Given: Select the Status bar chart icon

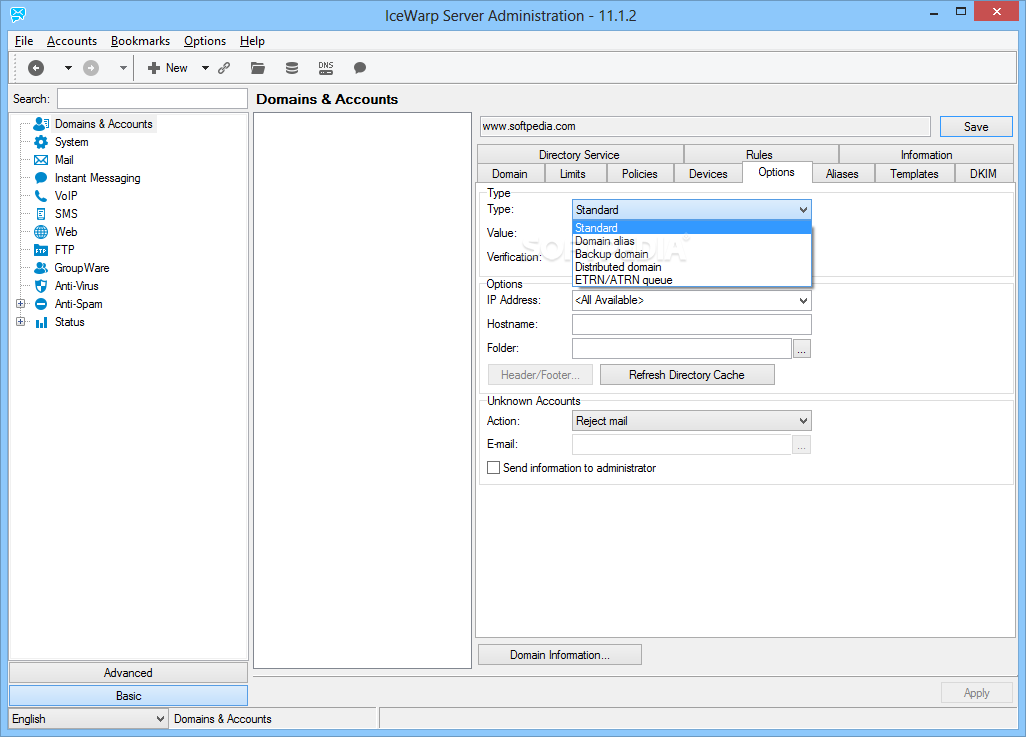Looking at the screenshot, I should 41,322.
